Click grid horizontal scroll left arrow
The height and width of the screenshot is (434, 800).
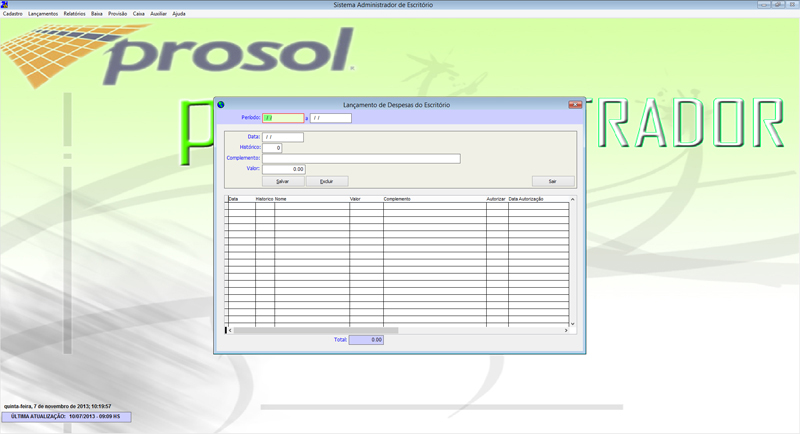tap(230, 330)
